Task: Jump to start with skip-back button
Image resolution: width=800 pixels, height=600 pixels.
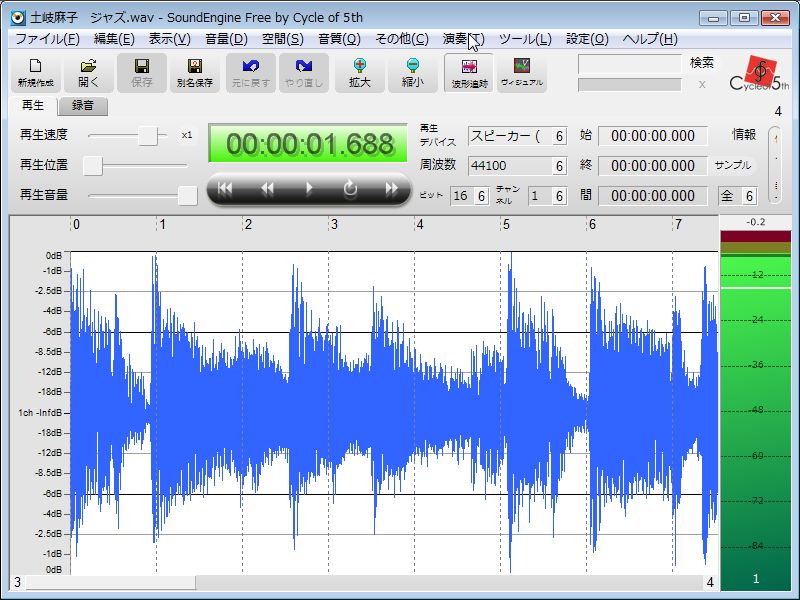Action: [x=225, y=189]
